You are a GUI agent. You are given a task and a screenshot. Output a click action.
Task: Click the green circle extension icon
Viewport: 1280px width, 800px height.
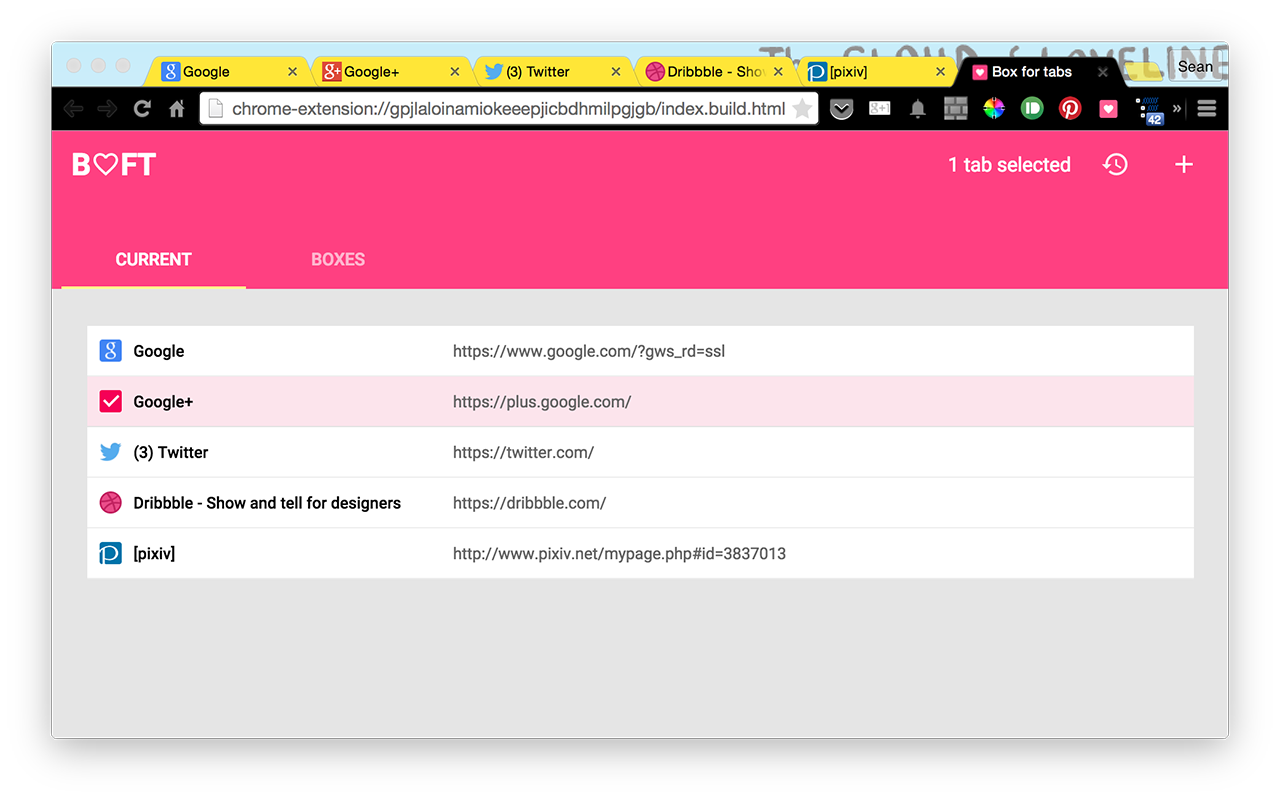pos(1032,109)
